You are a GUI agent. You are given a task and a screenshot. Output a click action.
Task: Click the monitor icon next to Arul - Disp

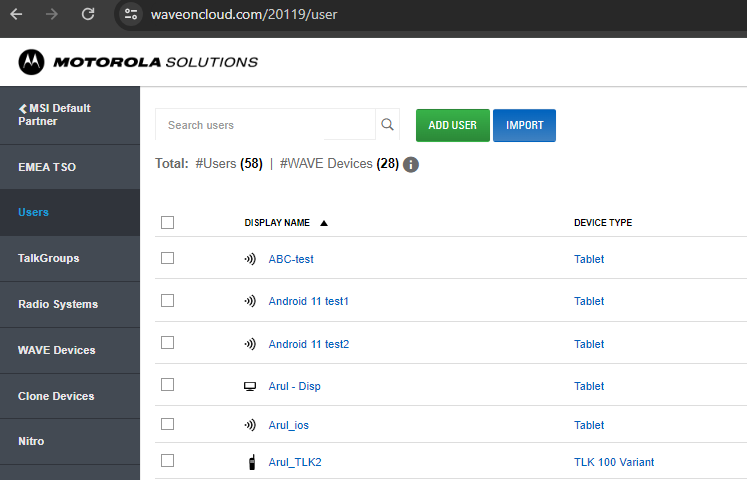tap(250, 386)
